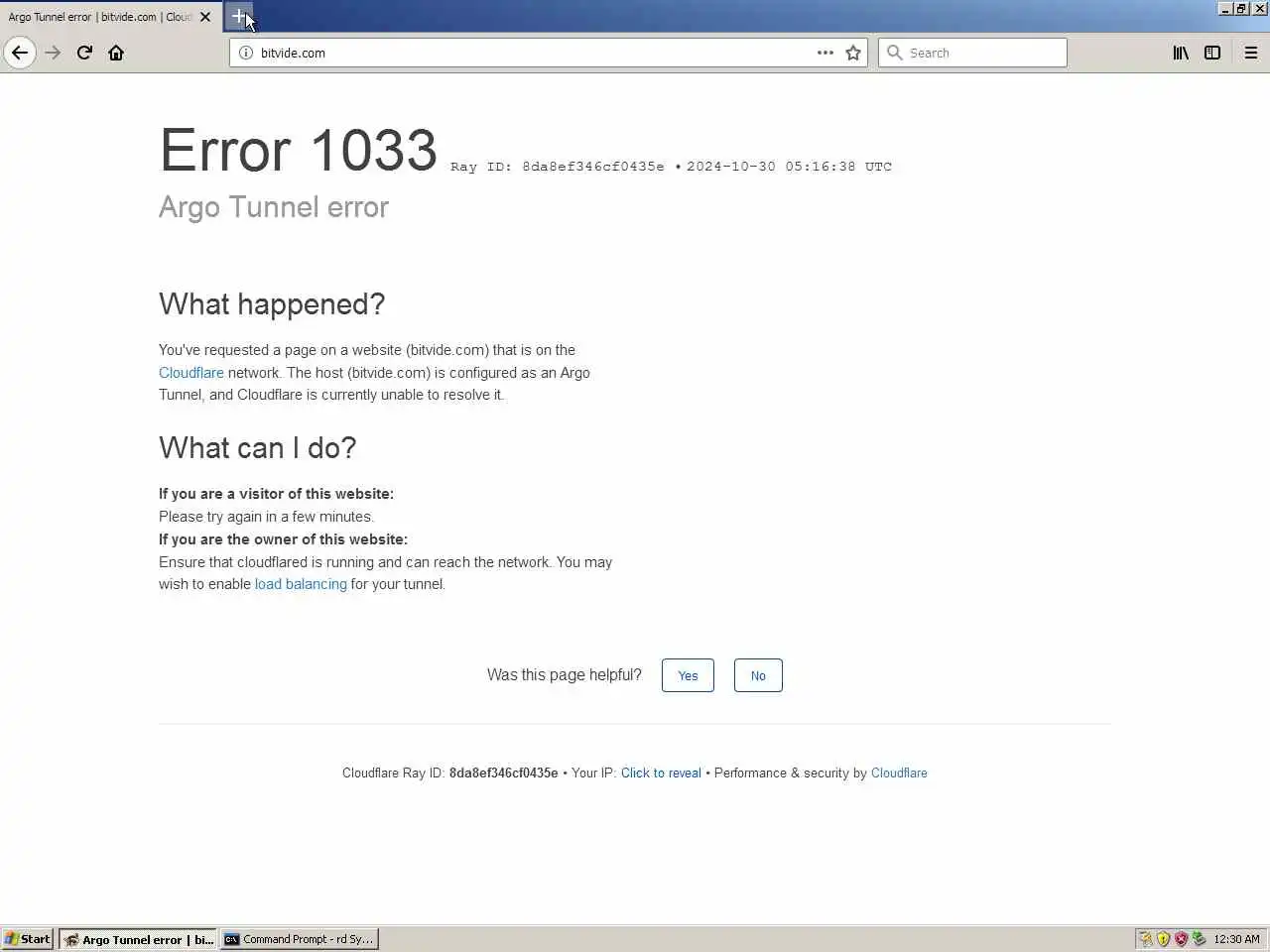Select the Argo Tunnel error browser tab
Image resolution: width=1270 pixels, height=952 pixels.
(109, 17)
